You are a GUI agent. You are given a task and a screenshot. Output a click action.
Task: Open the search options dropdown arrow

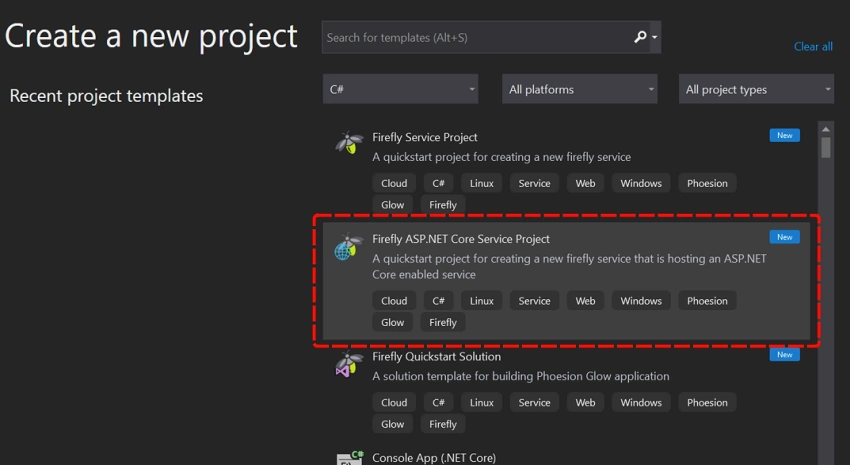(655, 37)
